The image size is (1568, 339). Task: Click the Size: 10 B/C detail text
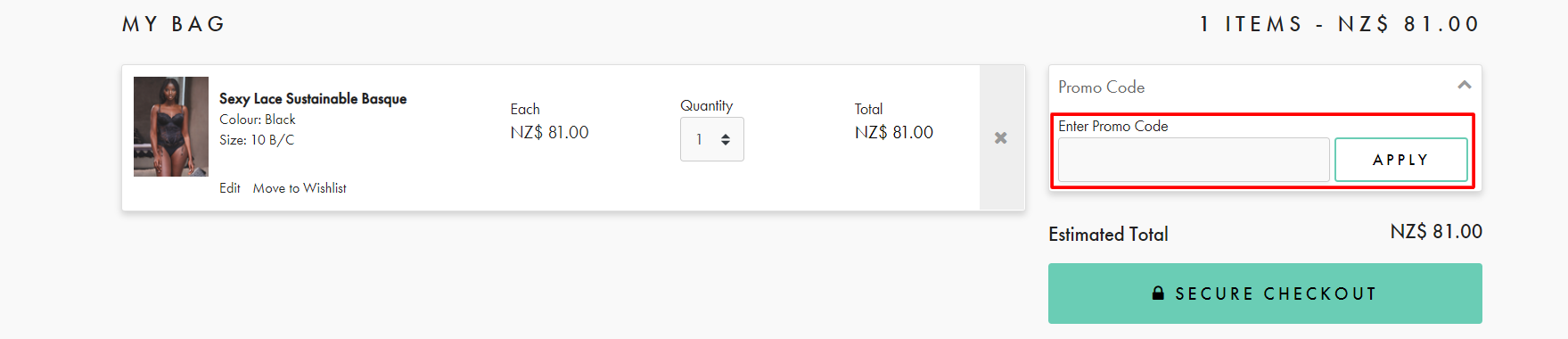[257, 140]
